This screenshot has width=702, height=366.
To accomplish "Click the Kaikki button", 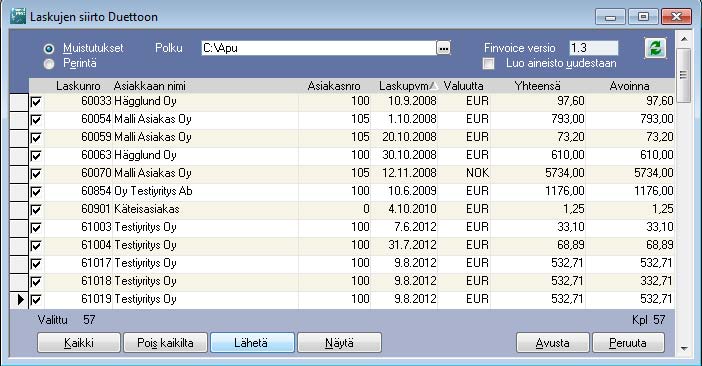I will pos(79,343).
